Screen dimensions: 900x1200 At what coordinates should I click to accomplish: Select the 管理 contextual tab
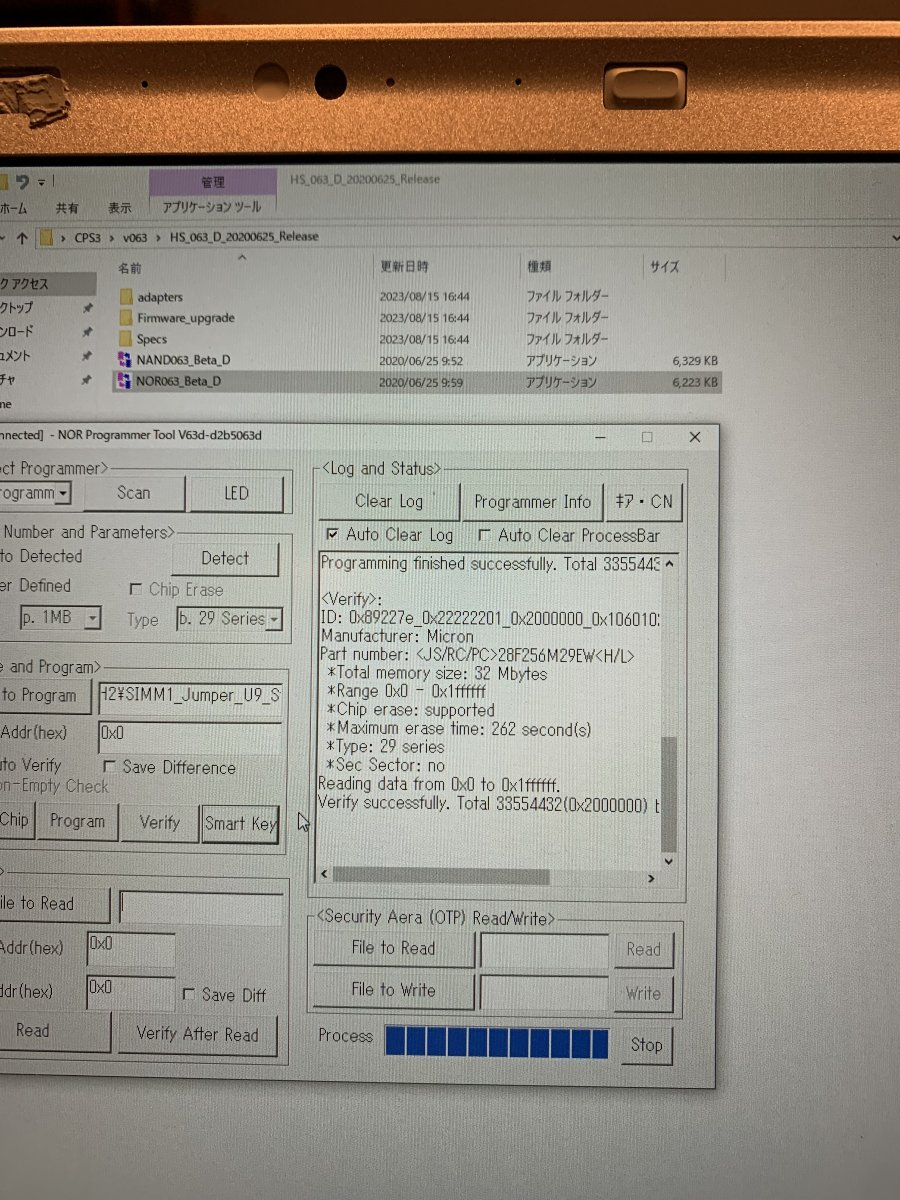[213, 183]
